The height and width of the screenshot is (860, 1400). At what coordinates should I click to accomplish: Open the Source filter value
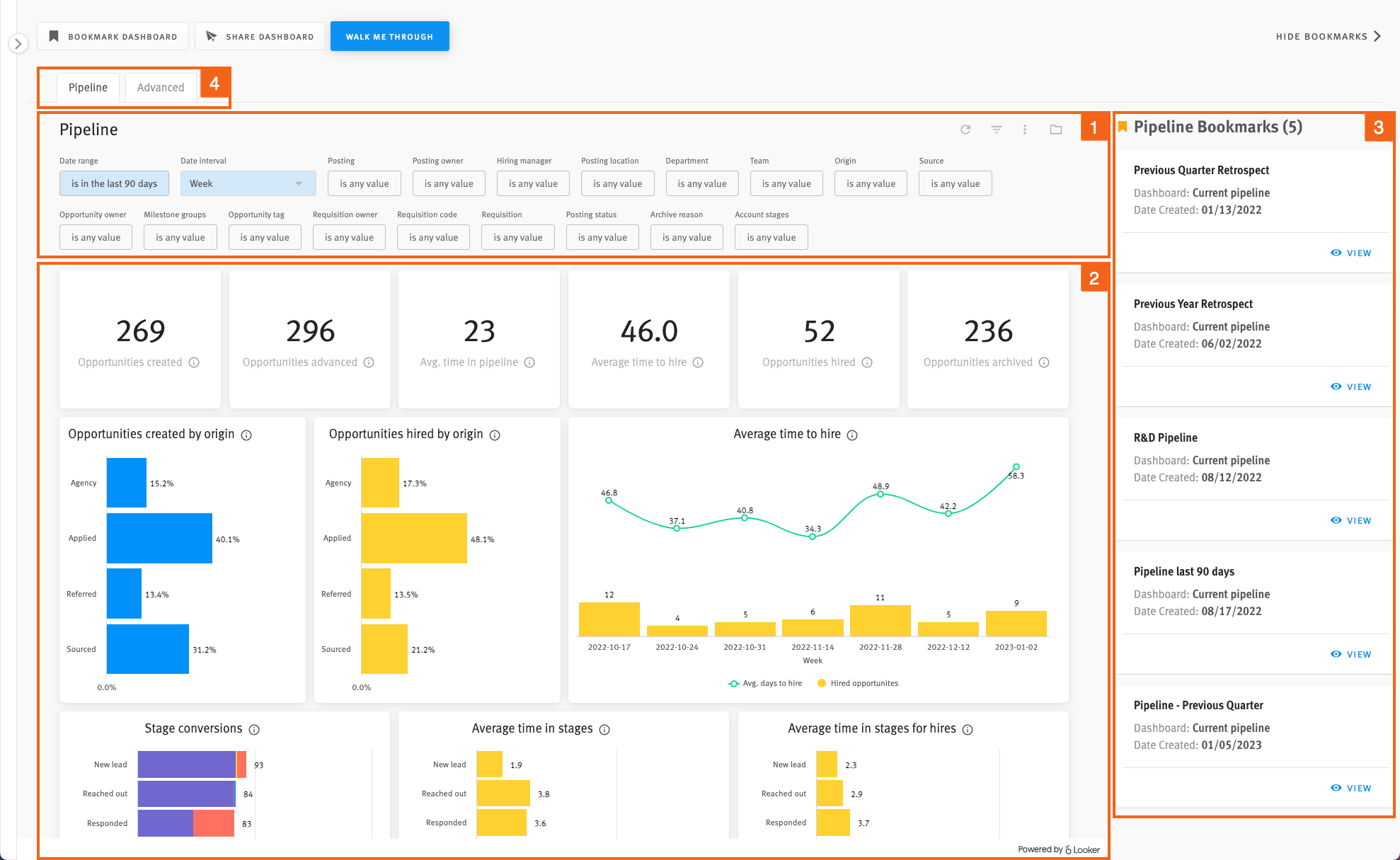coord(956,183)
